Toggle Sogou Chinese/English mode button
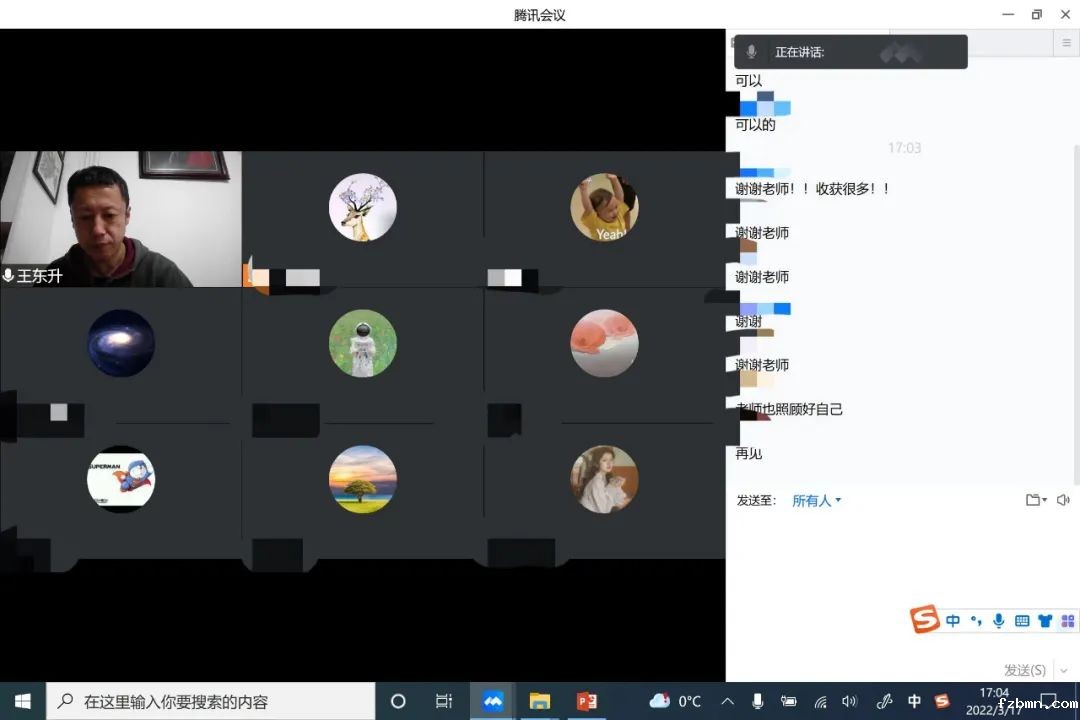1080x720 pixels. [x=953, y=621]
